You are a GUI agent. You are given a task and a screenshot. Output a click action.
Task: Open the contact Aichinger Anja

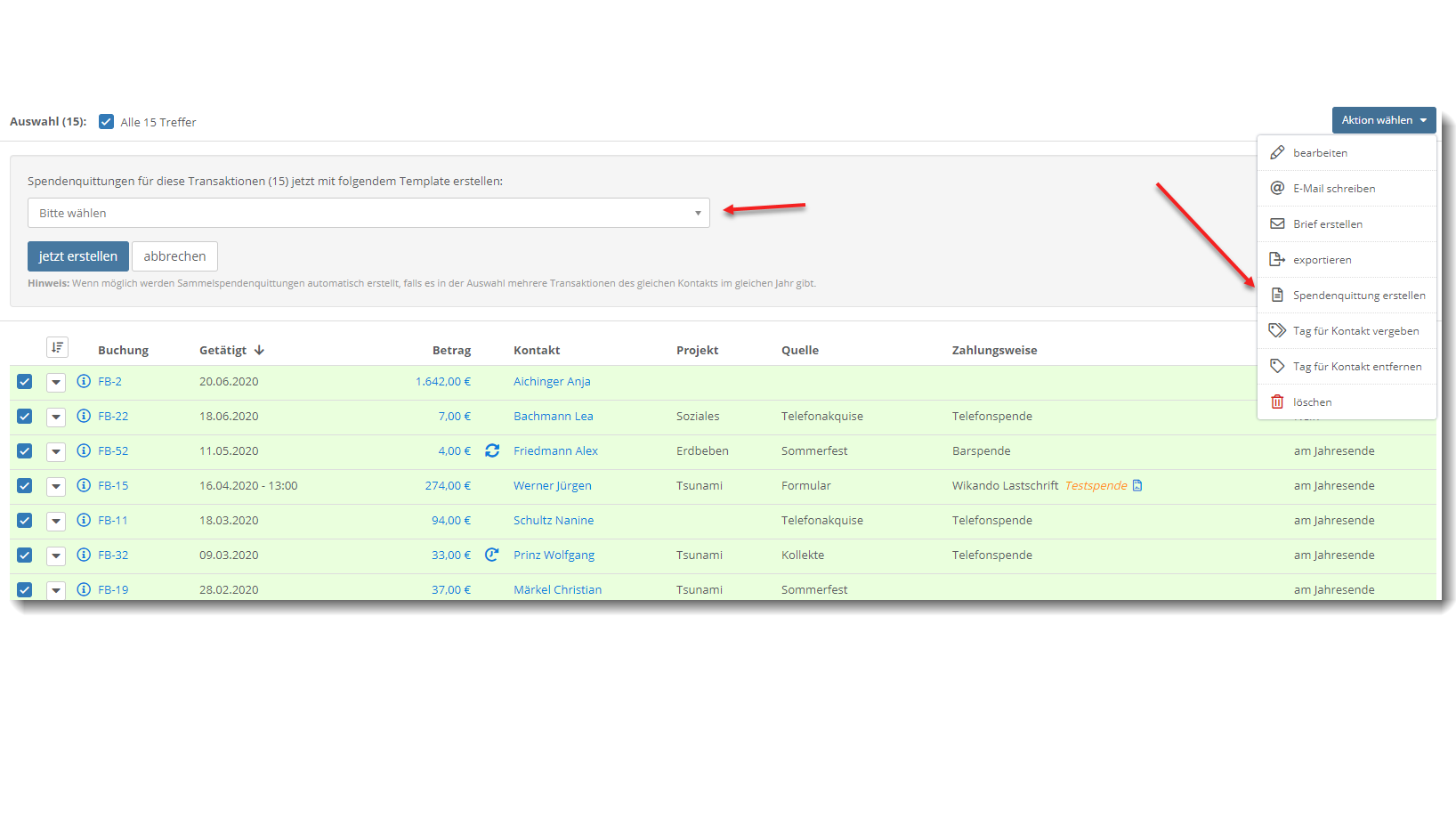[552, 381]
